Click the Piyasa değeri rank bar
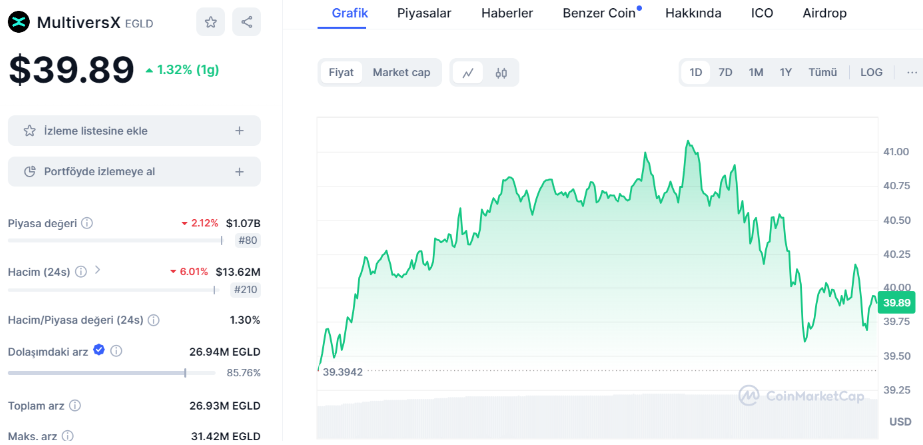Image resolution: width=923 pixels, height=445 pixels. tap(115, 240)
